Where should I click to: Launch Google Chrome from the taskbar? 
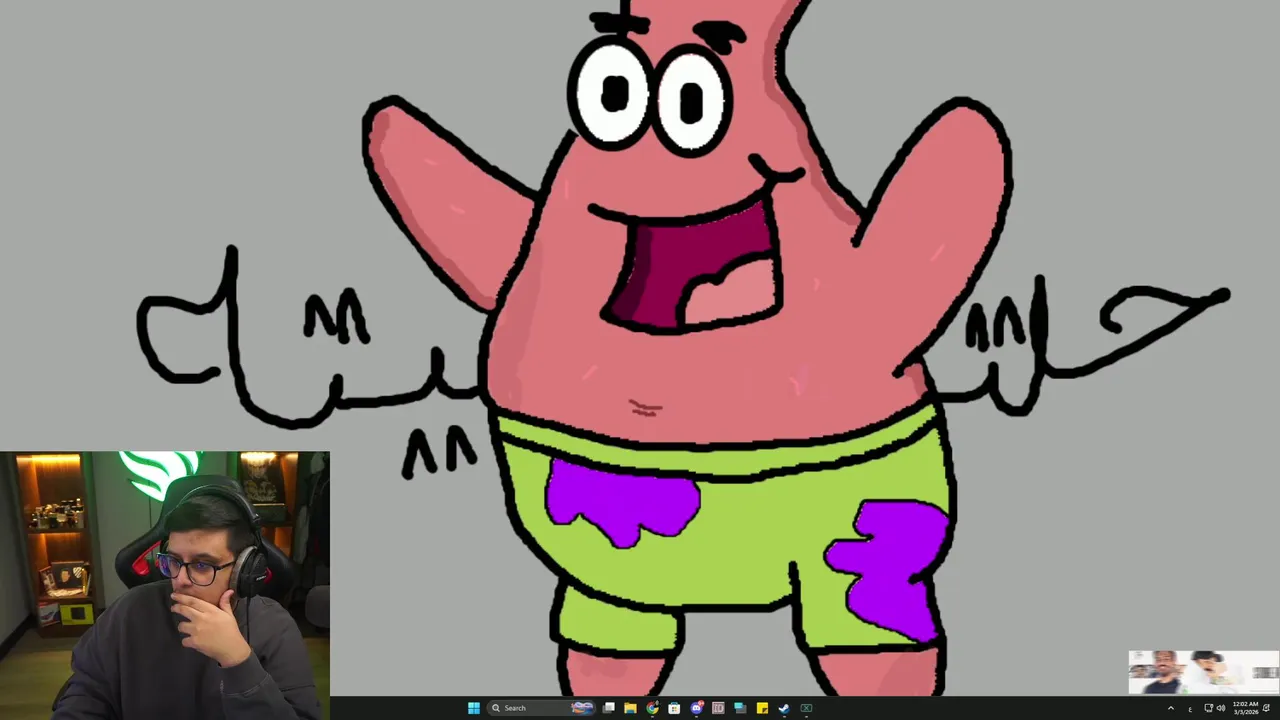[652, 708]
